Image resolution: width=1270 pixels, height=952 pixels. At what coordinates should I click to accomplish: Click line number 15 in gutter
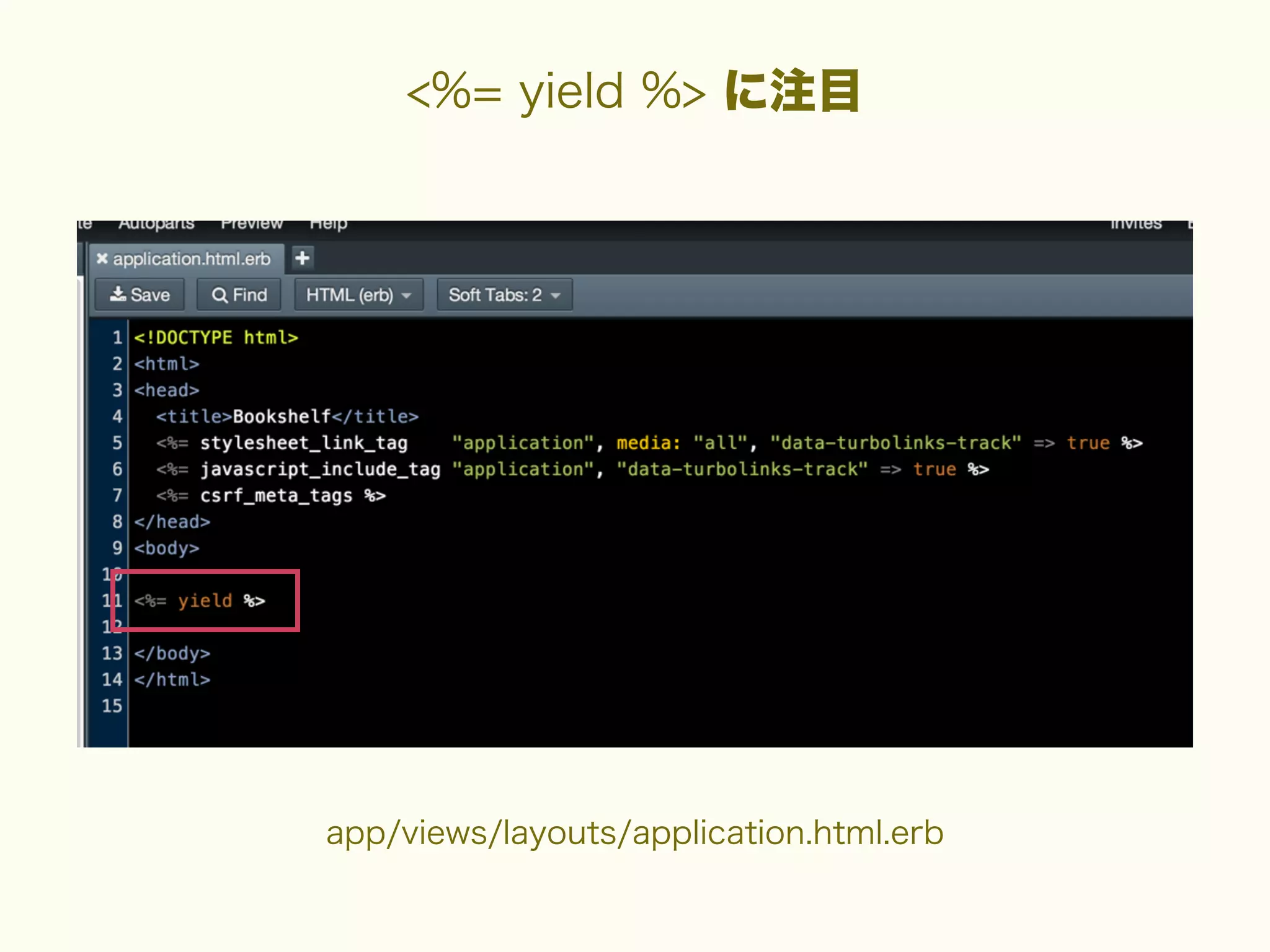(x=112, y=706)
